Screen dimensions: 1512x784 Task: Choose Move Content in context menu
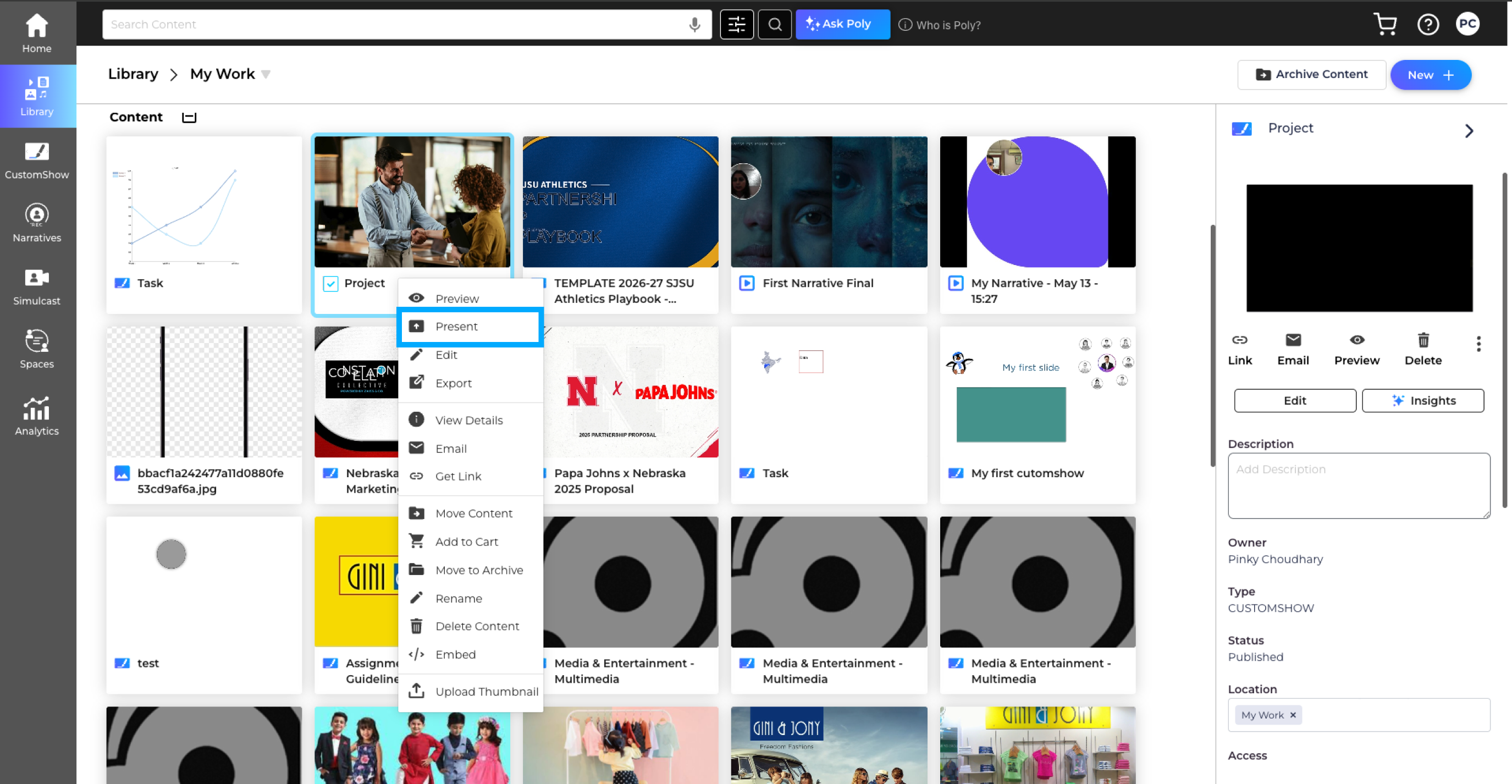coord(470,513)
